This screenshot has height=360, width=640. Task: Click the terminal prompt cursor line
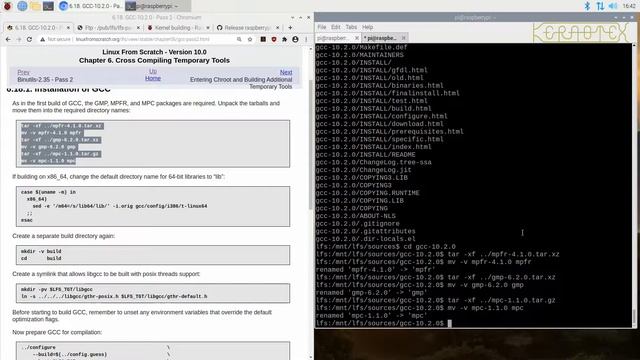pos(384,323)
